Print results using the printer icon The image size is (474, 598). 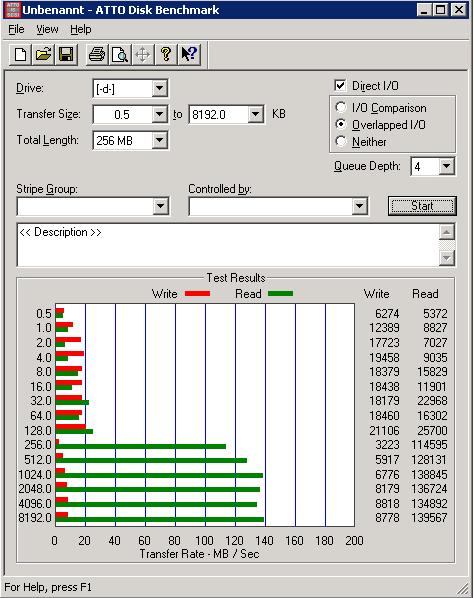pos(97,54)
